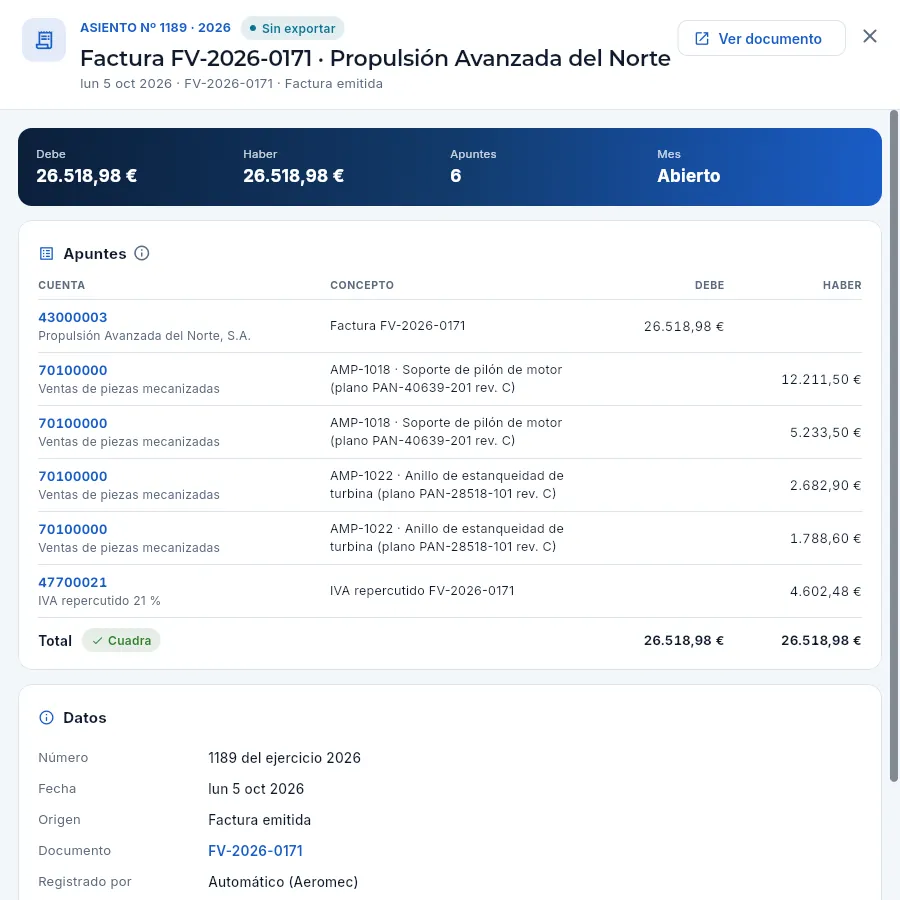The height and width of the screenshot is (900, 900).
Task: Click the Mes 'Abierto' summary value
Action: coord(688,176)
